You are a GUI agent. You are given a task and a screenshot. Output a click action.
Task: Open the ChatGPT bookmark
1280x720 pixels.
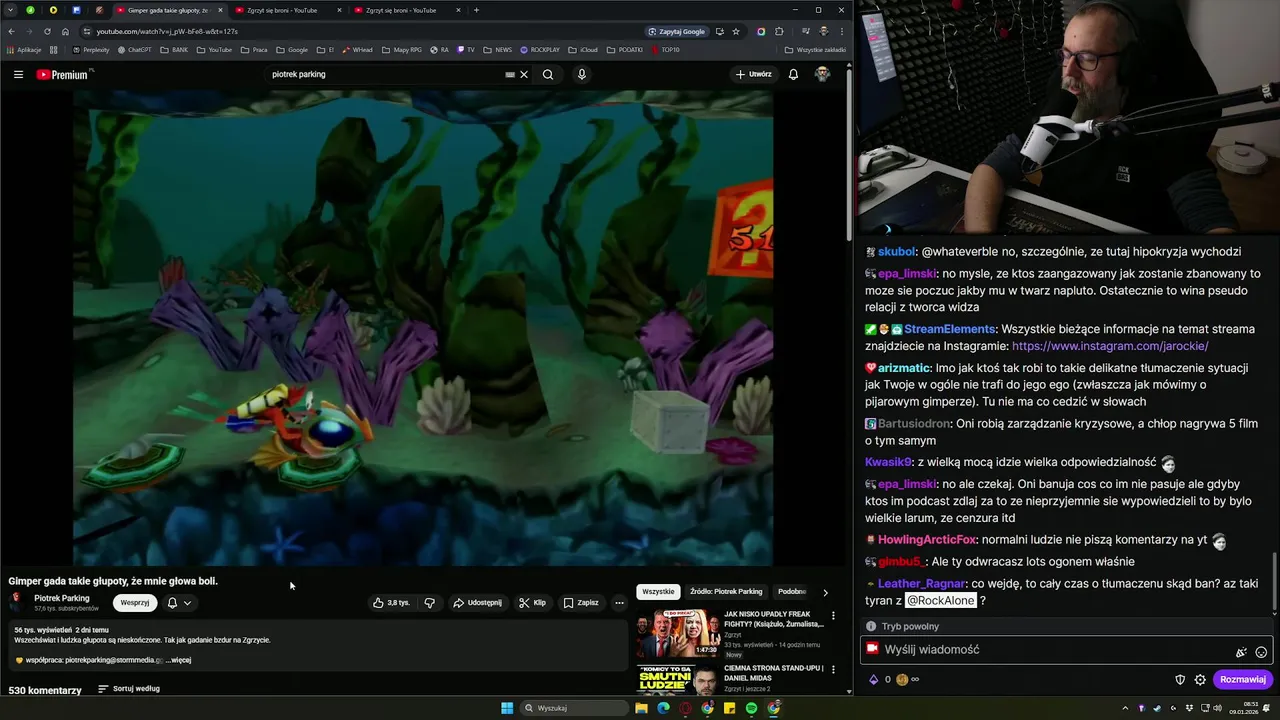click(x=134, y=49)
